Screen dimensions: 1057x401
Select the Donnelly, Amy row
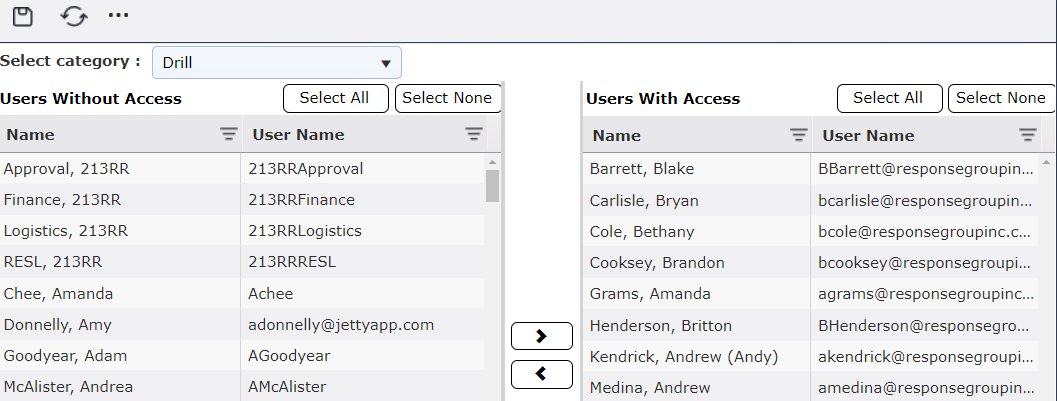coord(120,325)
